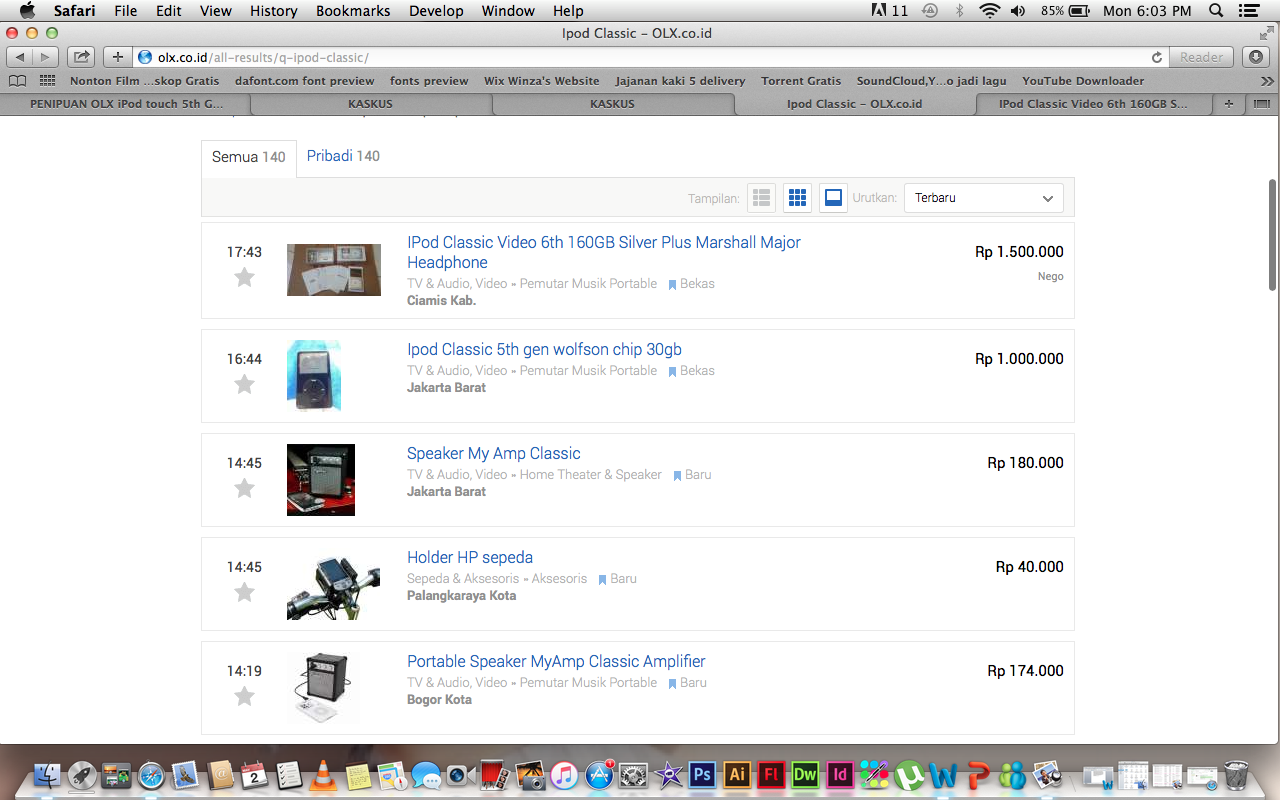Image resolution: width=1280 pixels, height=800 pixels.
Task: Add a new tab with the plus icon
Action: [x=1229, y=104]
